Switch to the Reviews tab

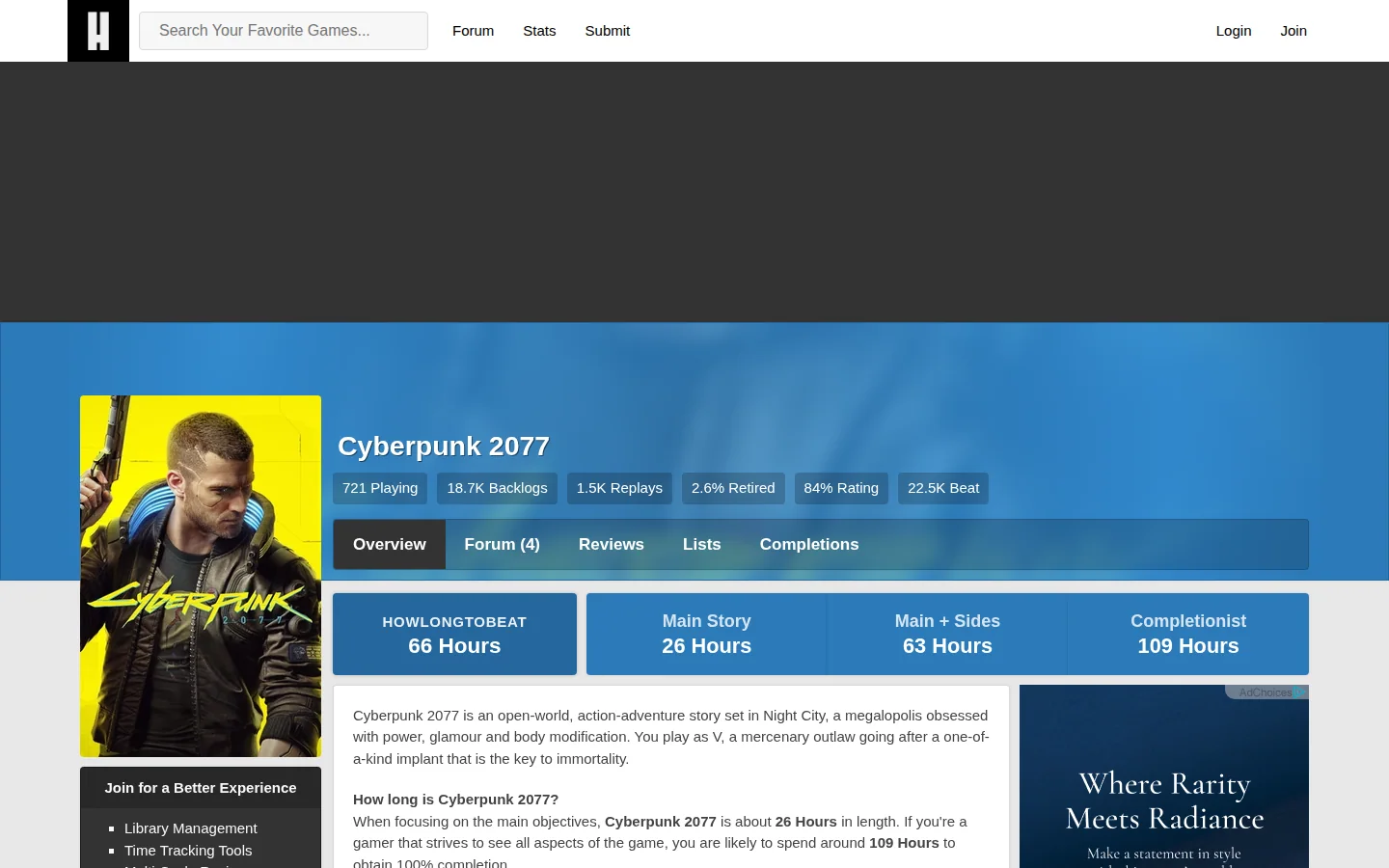pos(612,545)
